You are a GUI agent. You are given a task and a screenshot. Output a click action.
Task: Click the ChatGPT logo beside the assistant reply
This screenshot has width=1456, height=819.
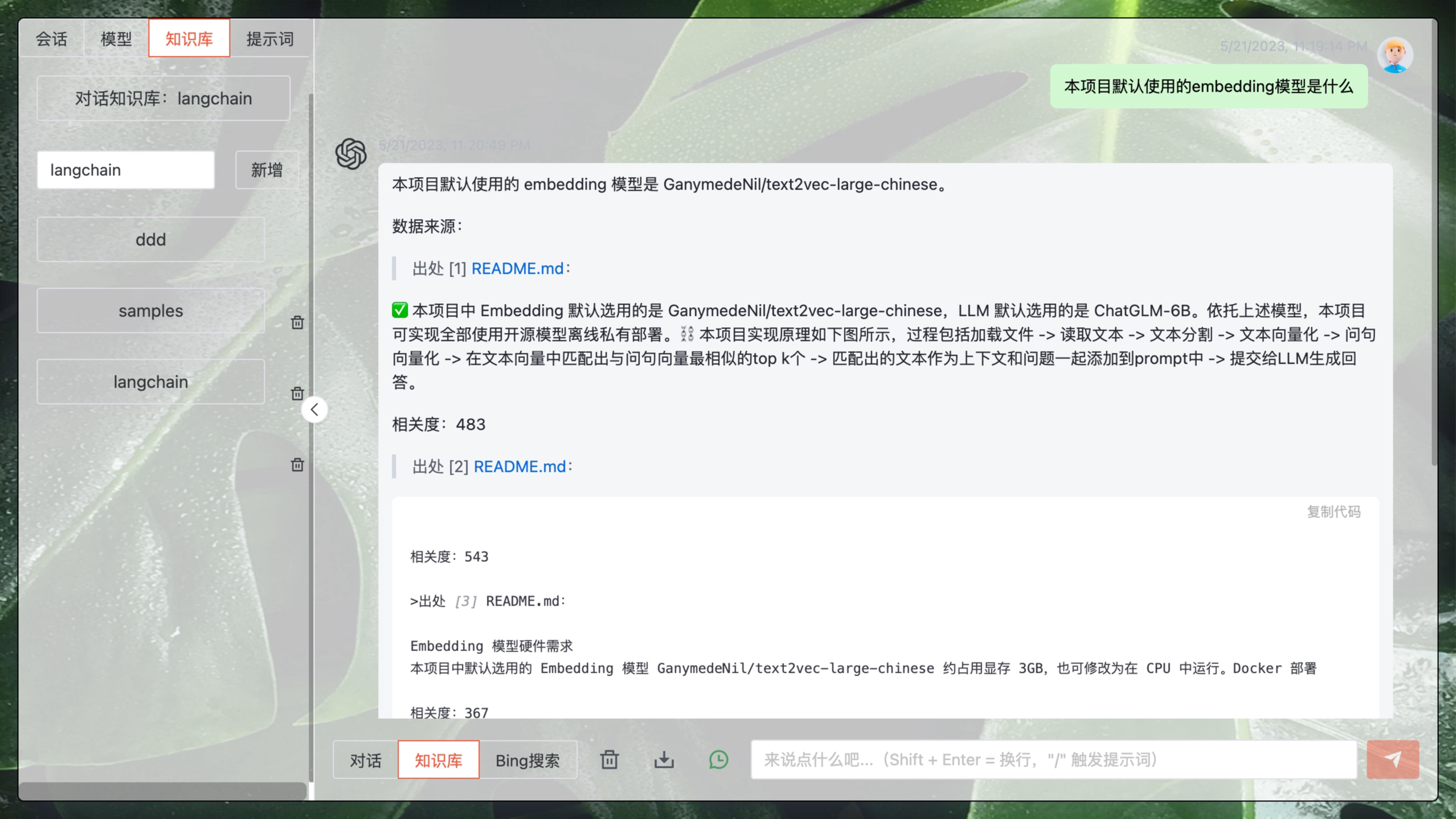tap(351, 154)
